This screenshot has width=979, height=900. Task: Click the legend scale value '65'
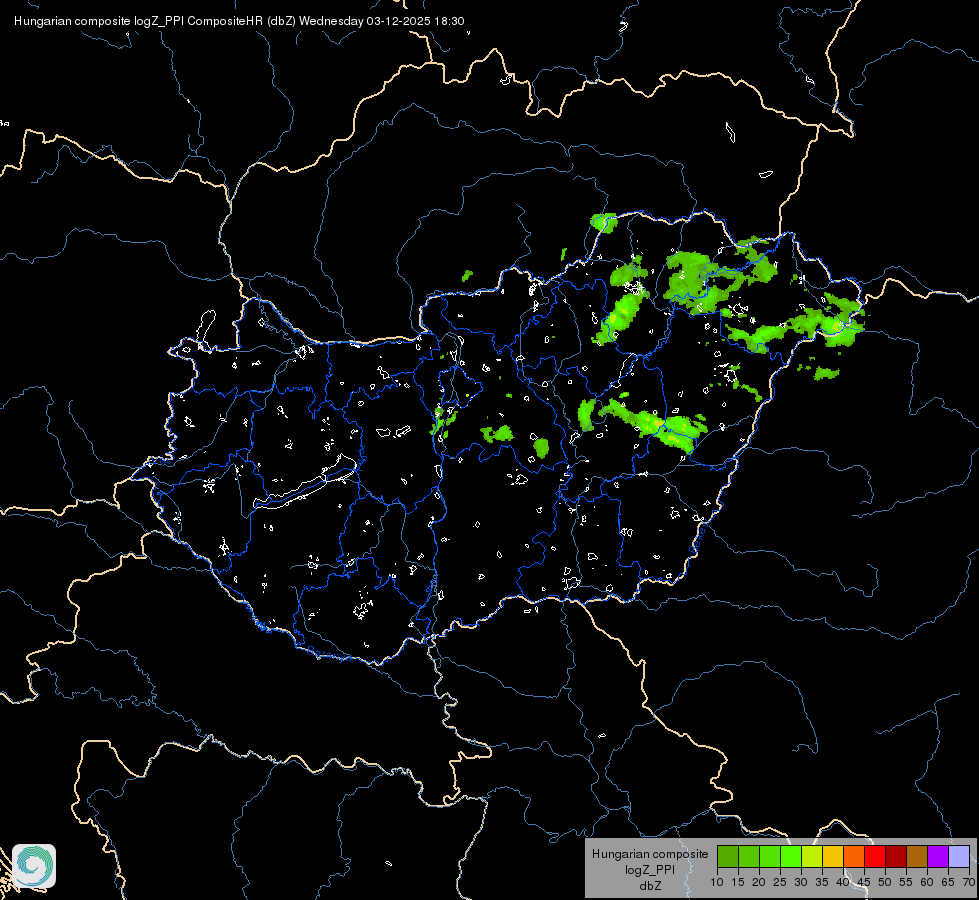[948, 883]
